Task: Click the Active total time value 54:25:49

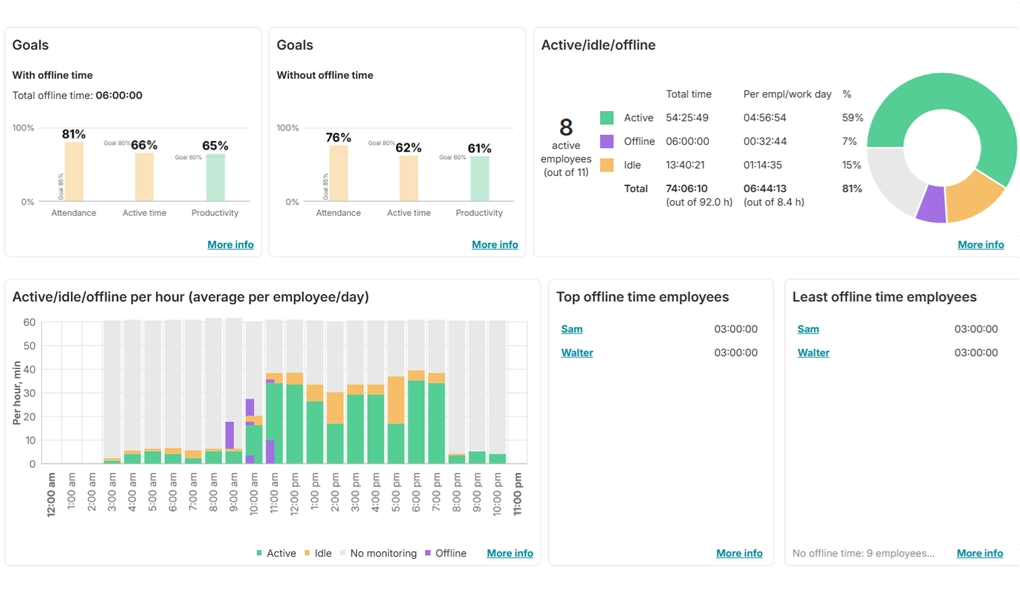Action: coord(687,118)
